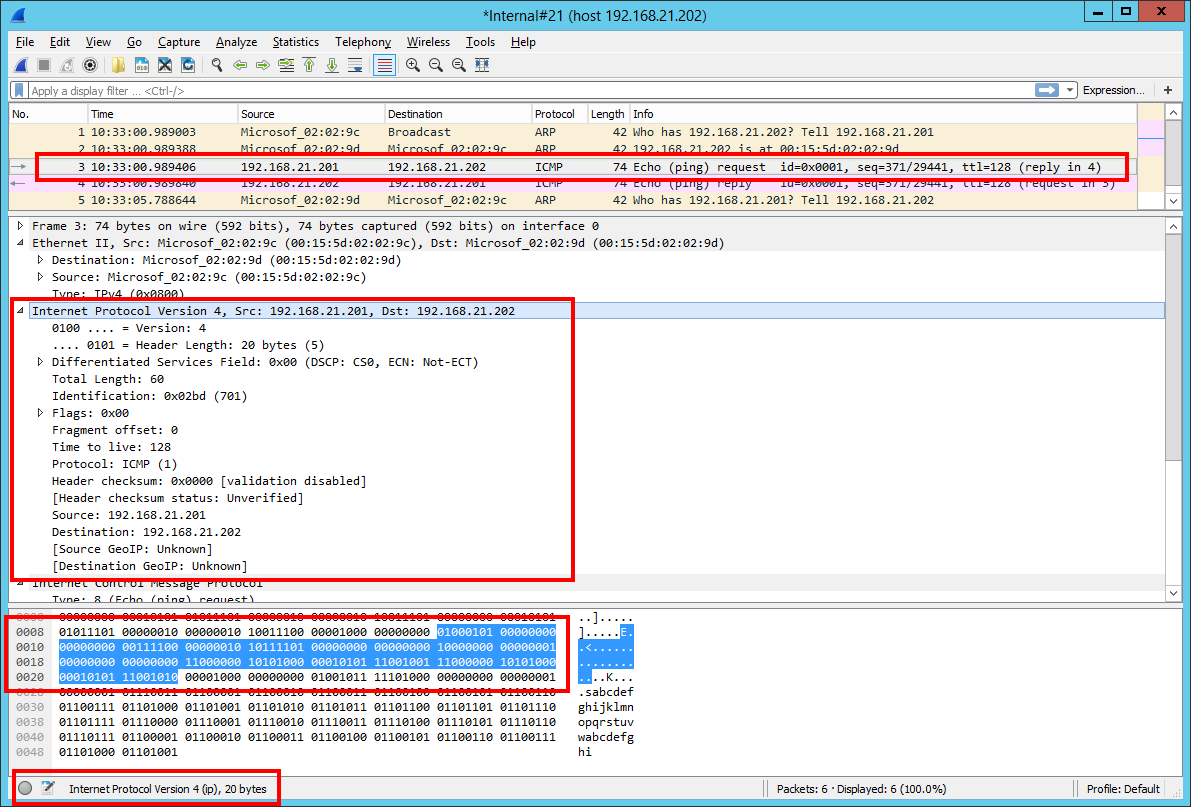
Task: Zoom in main window text
Action: [x=412, y=65]
